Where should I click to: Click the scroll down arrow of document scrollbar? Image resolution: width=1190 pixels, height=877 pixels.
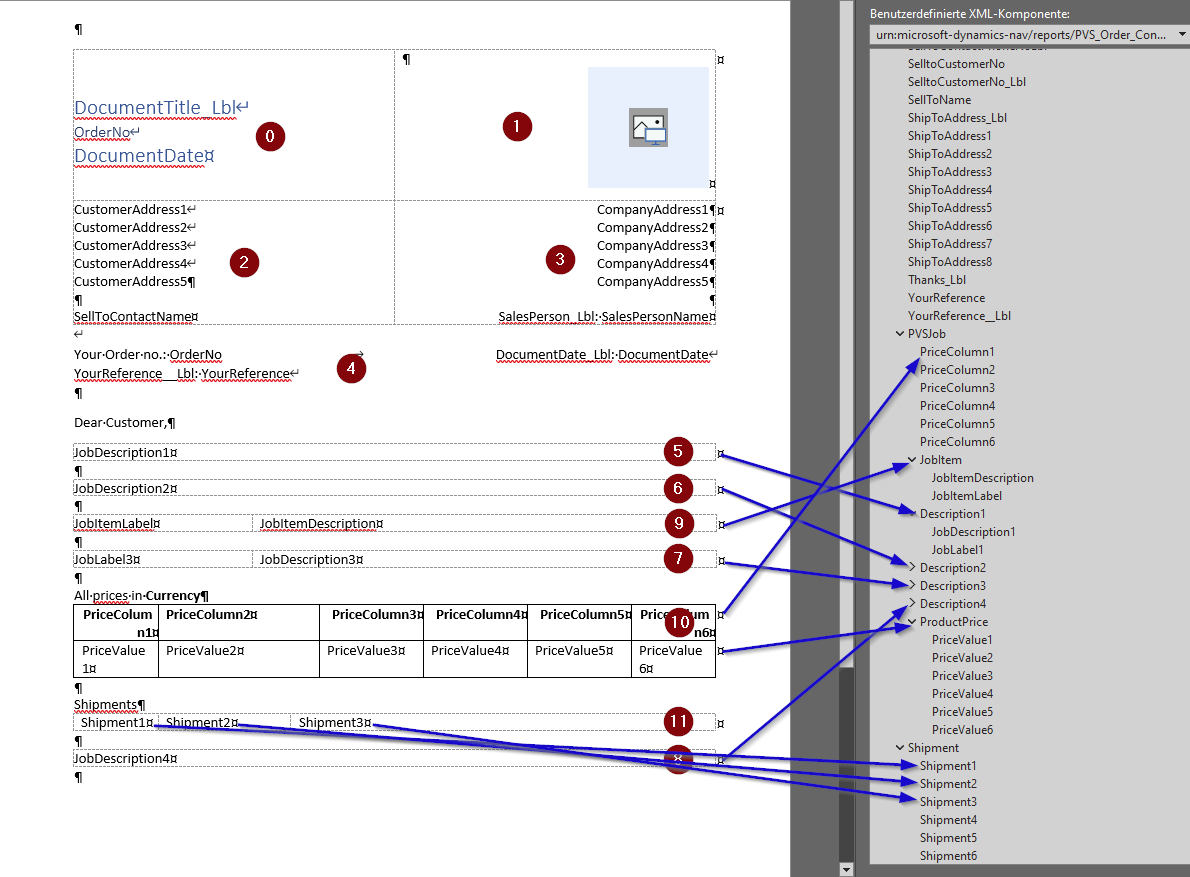click(x=847, y=869)
